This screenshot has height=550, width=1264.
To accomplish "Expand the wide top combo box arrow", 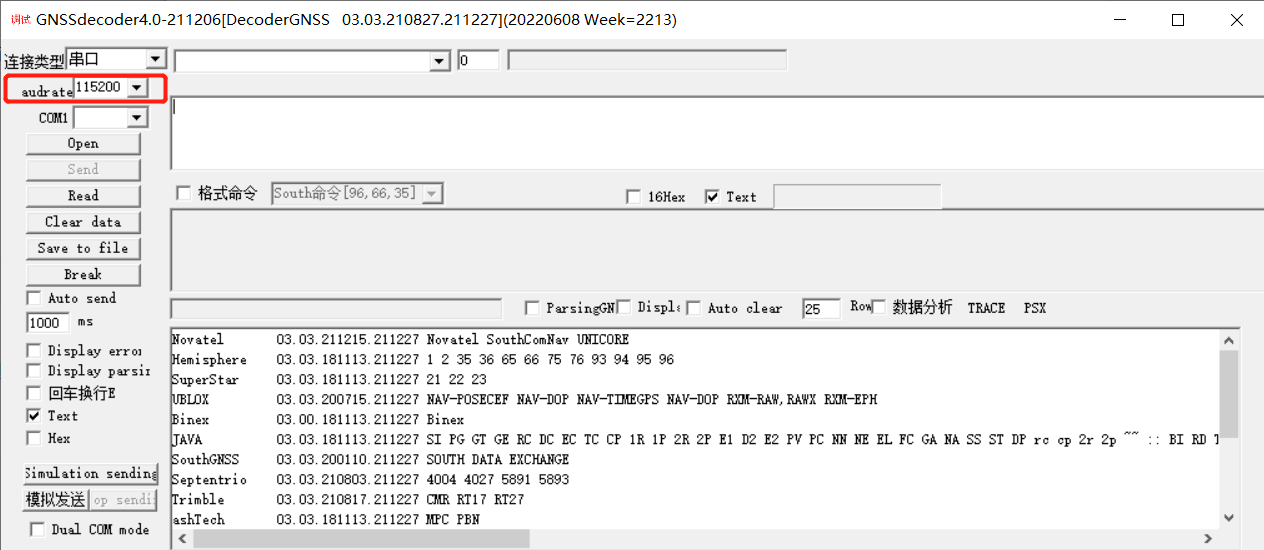I will click(x=439, y=61).
